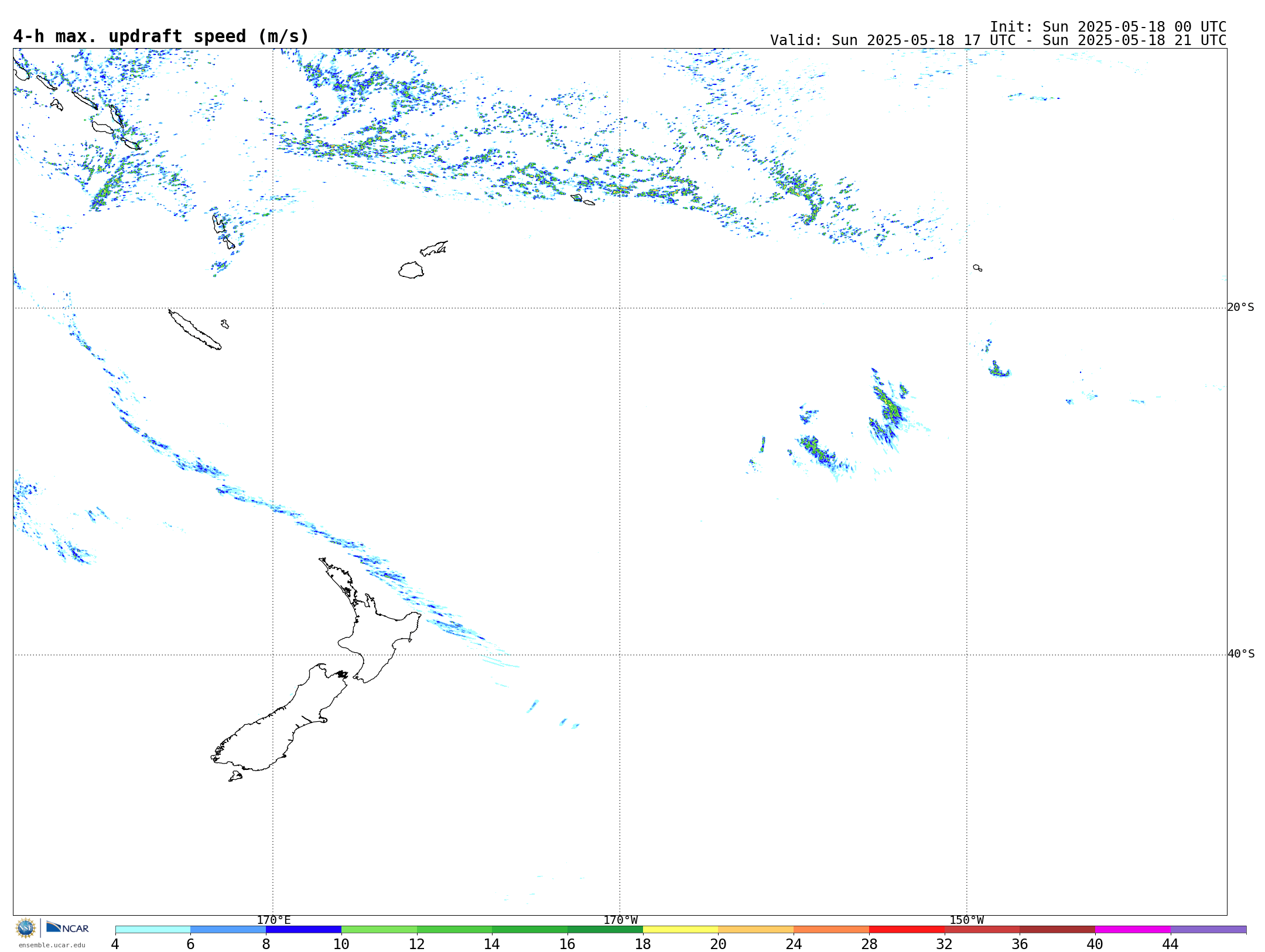Click the chart title '4-h max. updraft speed (m/s)'
Image resolution: width=1265 pixels, height=952 pixels.
click(x=161, y=36)
